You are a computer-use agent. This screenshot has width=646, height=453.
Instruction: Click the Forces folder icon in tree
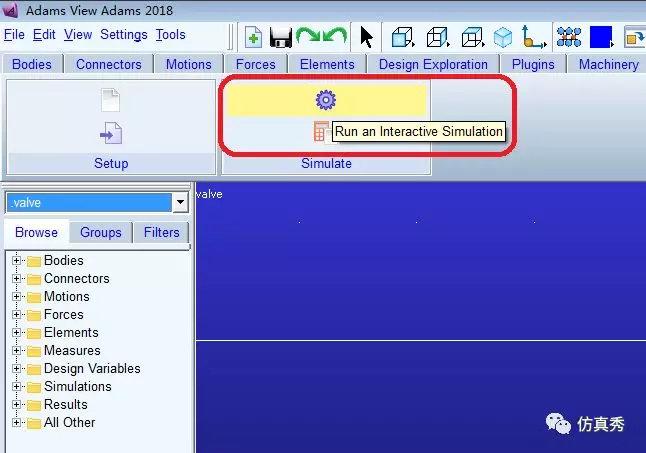point(34,315)
